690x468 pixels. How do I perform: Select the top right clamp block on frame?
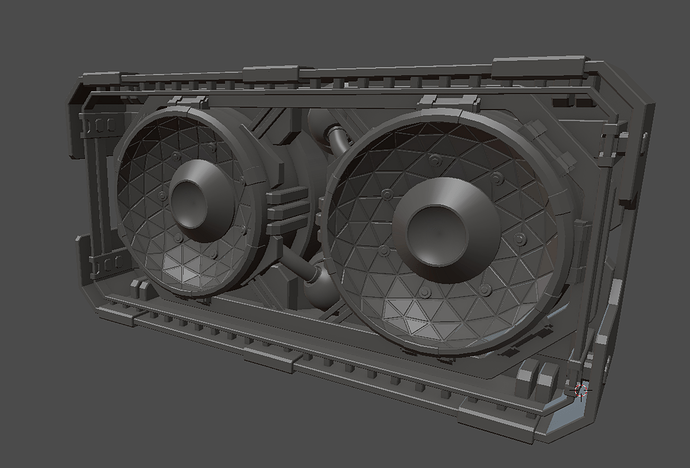click(522, 68)
